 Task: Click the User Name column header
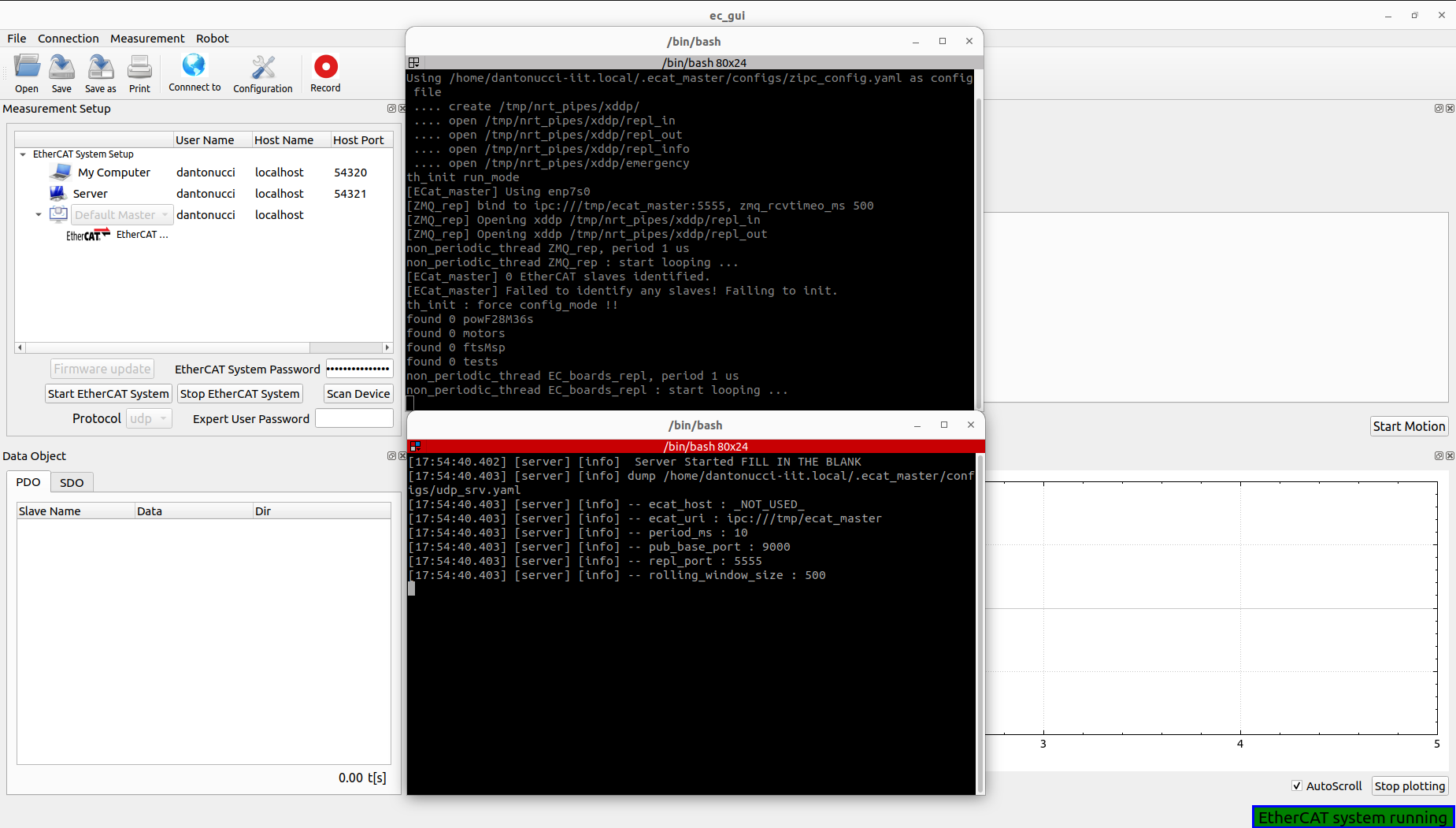click(x=213, y=139)
